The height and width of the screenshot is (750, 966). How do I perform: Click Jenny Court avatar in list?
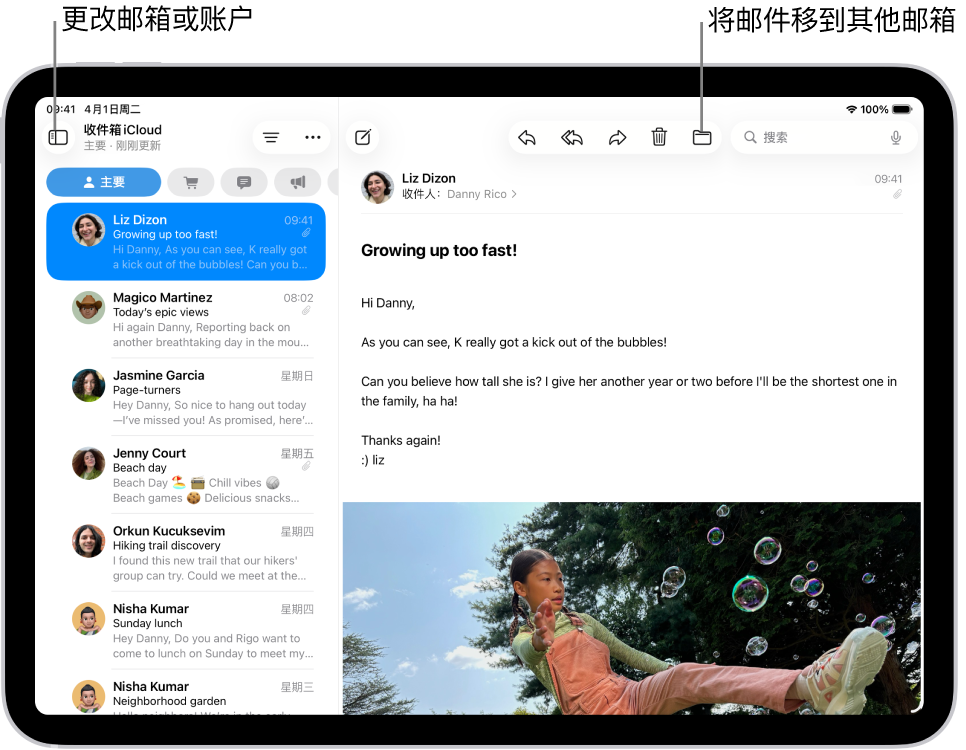pos(89,463)
